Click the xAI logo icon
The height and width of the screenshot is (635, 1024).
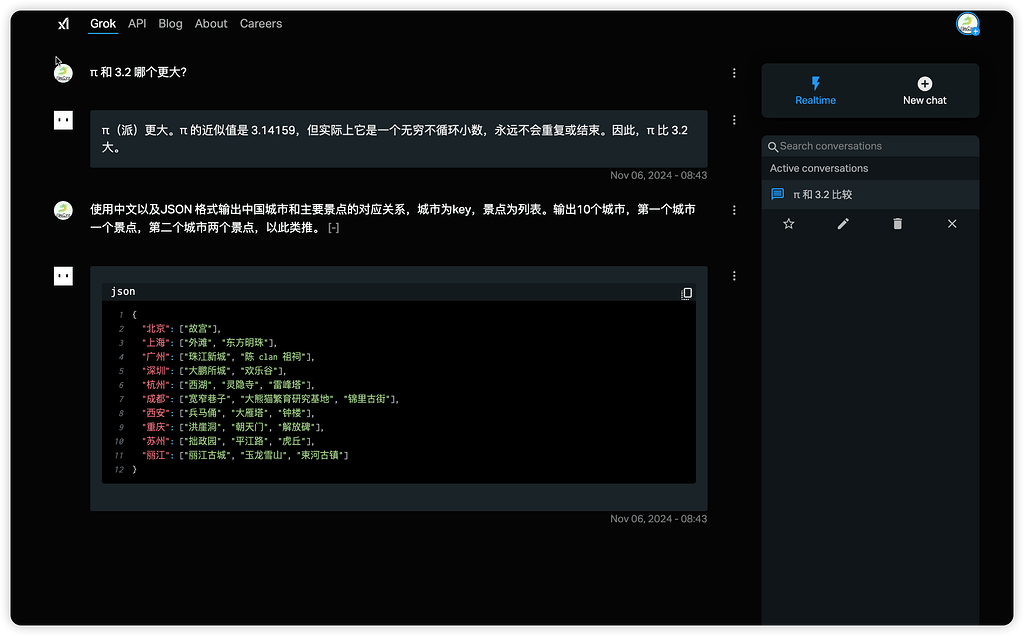coord(63,24)
